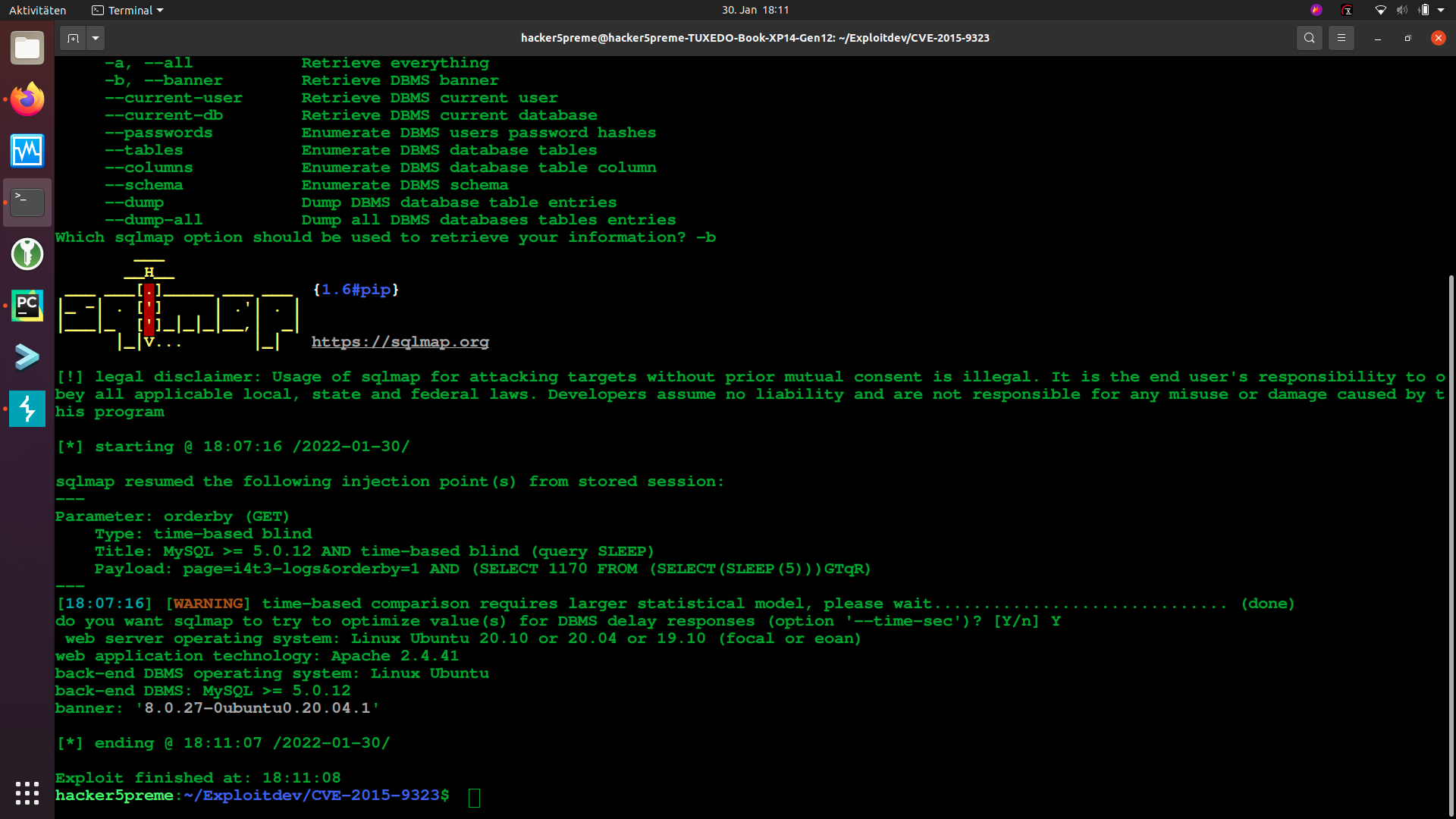
Task: Open the Terminal app menu in top bar
Action: click(x=127, y=10)
